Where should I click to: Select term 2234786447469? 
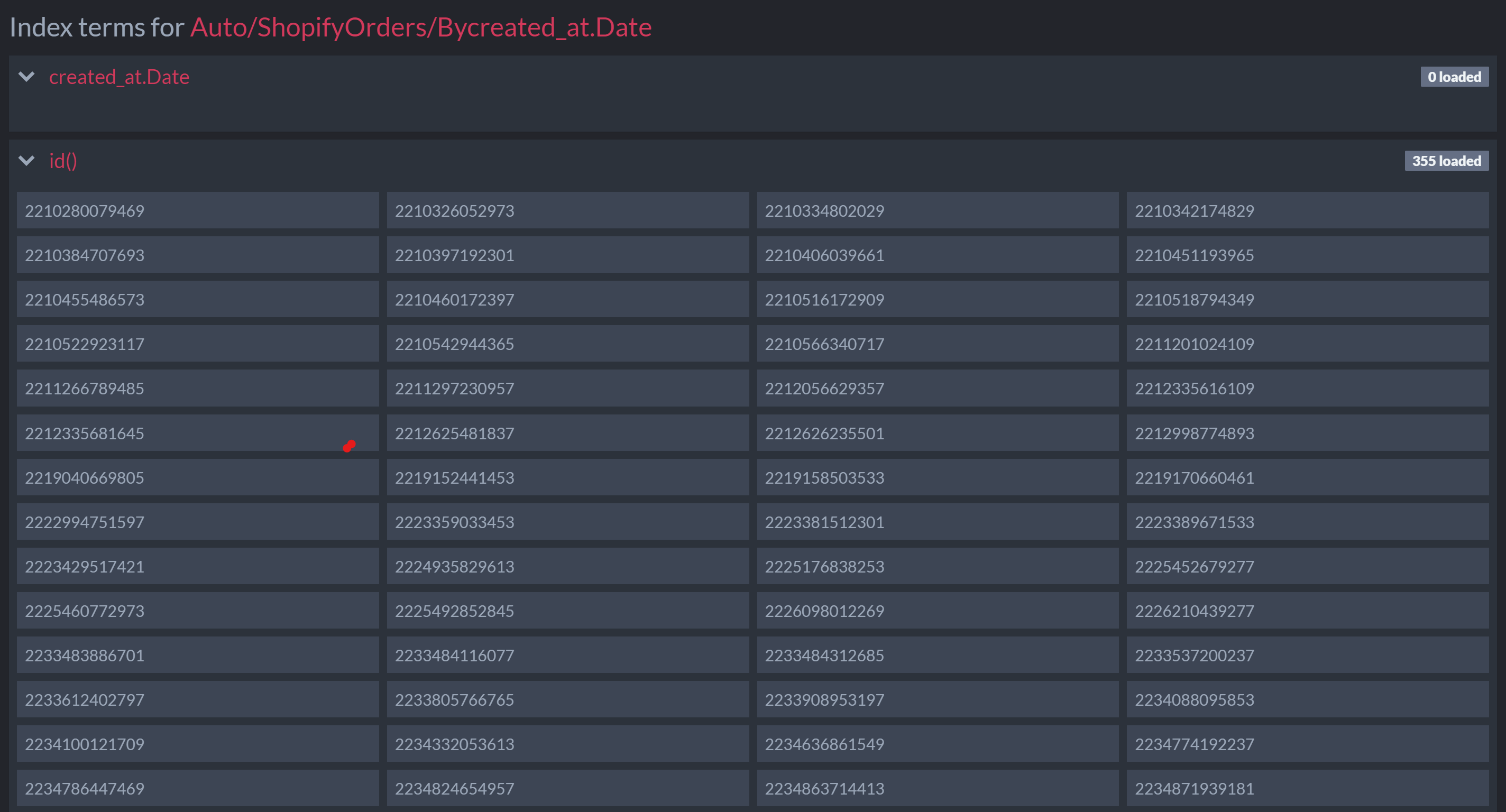(198, 789)
